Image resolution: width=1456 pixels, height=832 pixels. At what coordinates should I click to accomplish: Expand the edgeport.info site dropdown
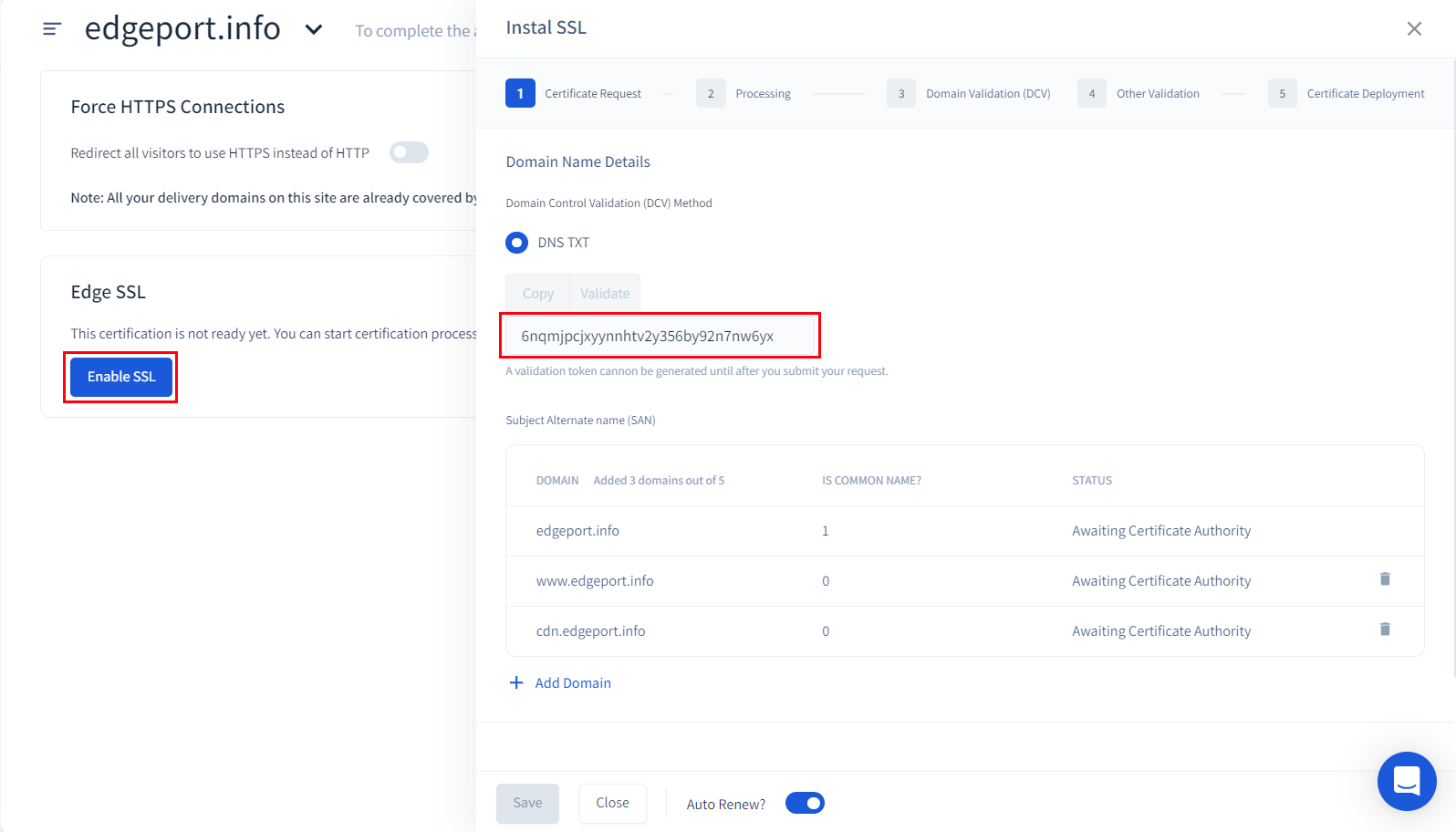(314, 29)
